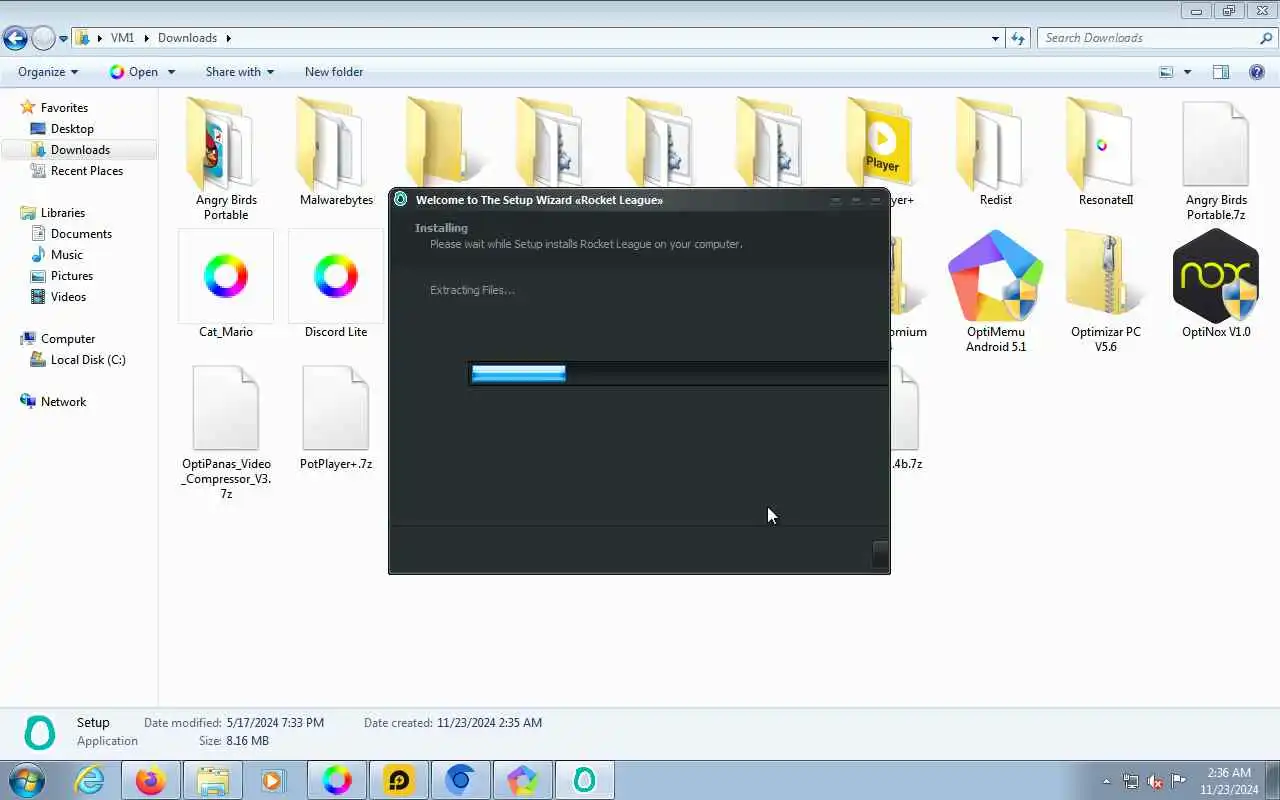The height and width of the screenshot is (800, 1280).
Task: Select the Angry Birds Portable folder
Action: tap(226, 158)
